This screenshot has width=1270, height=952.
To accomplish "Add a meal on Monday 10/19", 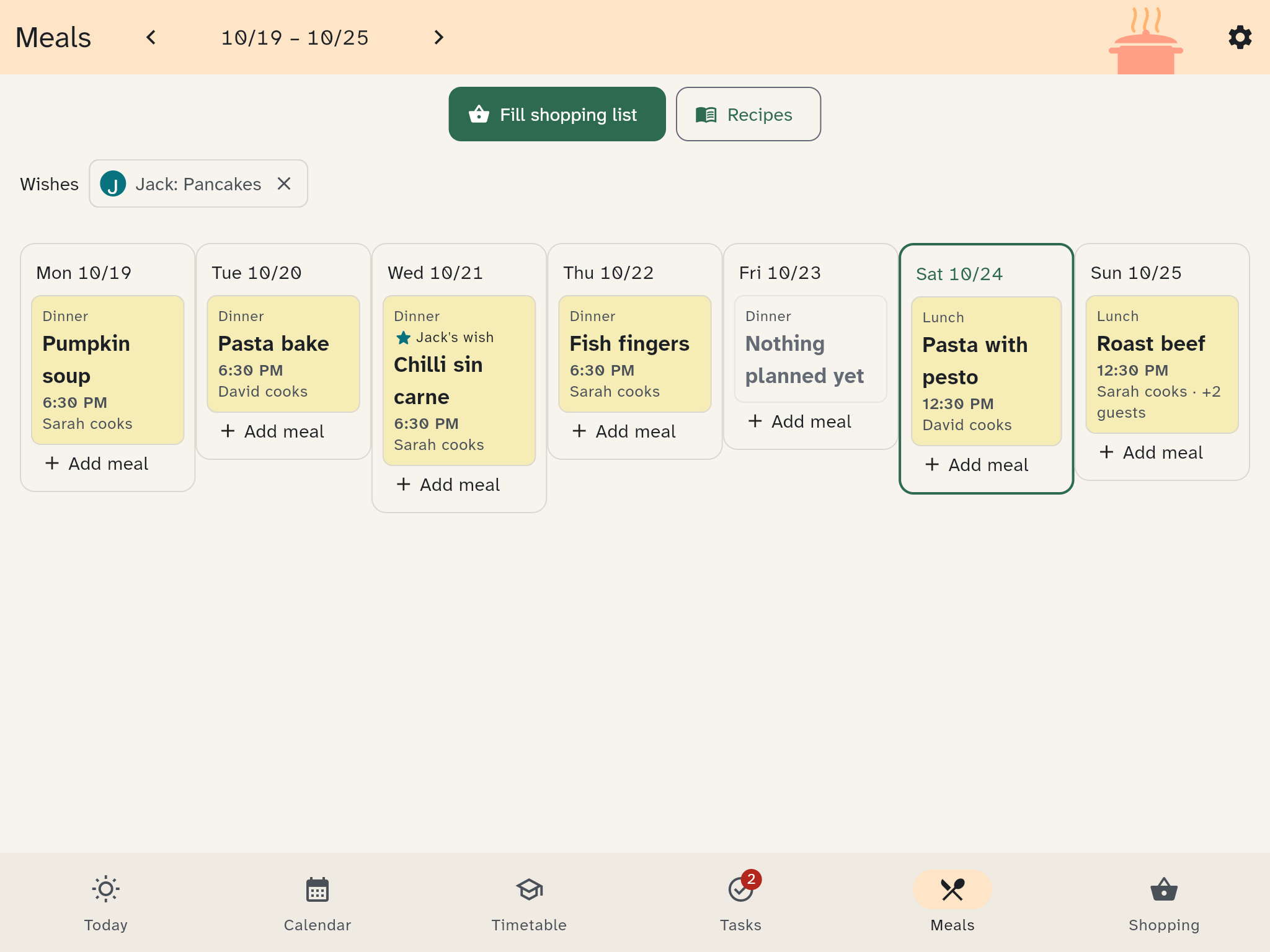I will pyautogui.click(x=97, y=464).
